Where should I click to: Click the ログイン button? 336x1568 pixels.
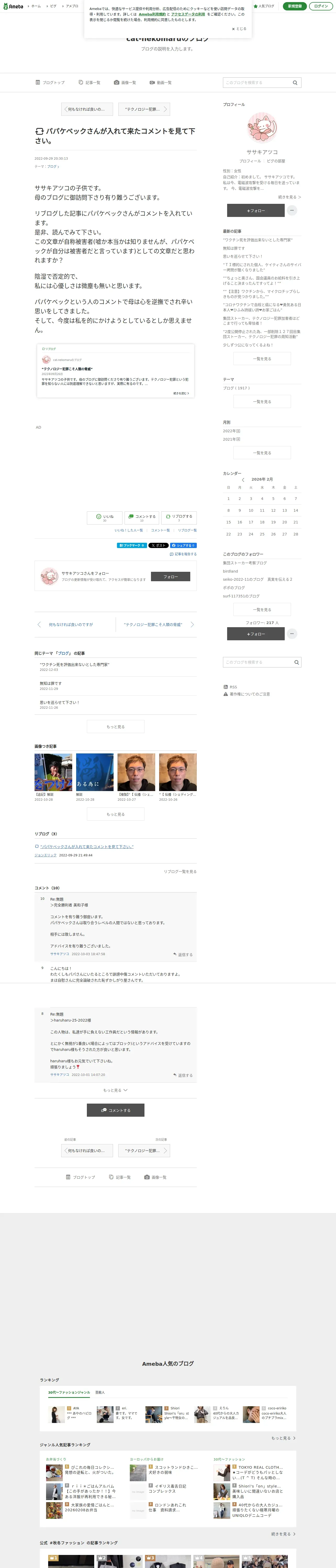click(321, 6)
